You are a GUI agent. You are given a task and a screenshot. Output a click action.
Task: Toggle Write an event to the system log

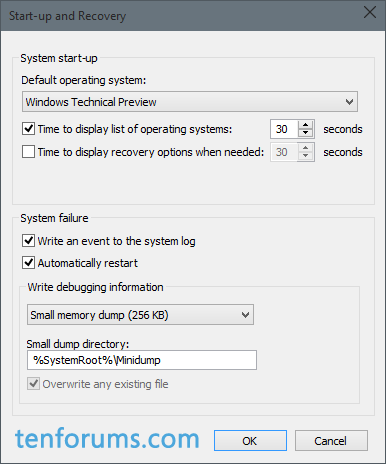click(28, 240)
